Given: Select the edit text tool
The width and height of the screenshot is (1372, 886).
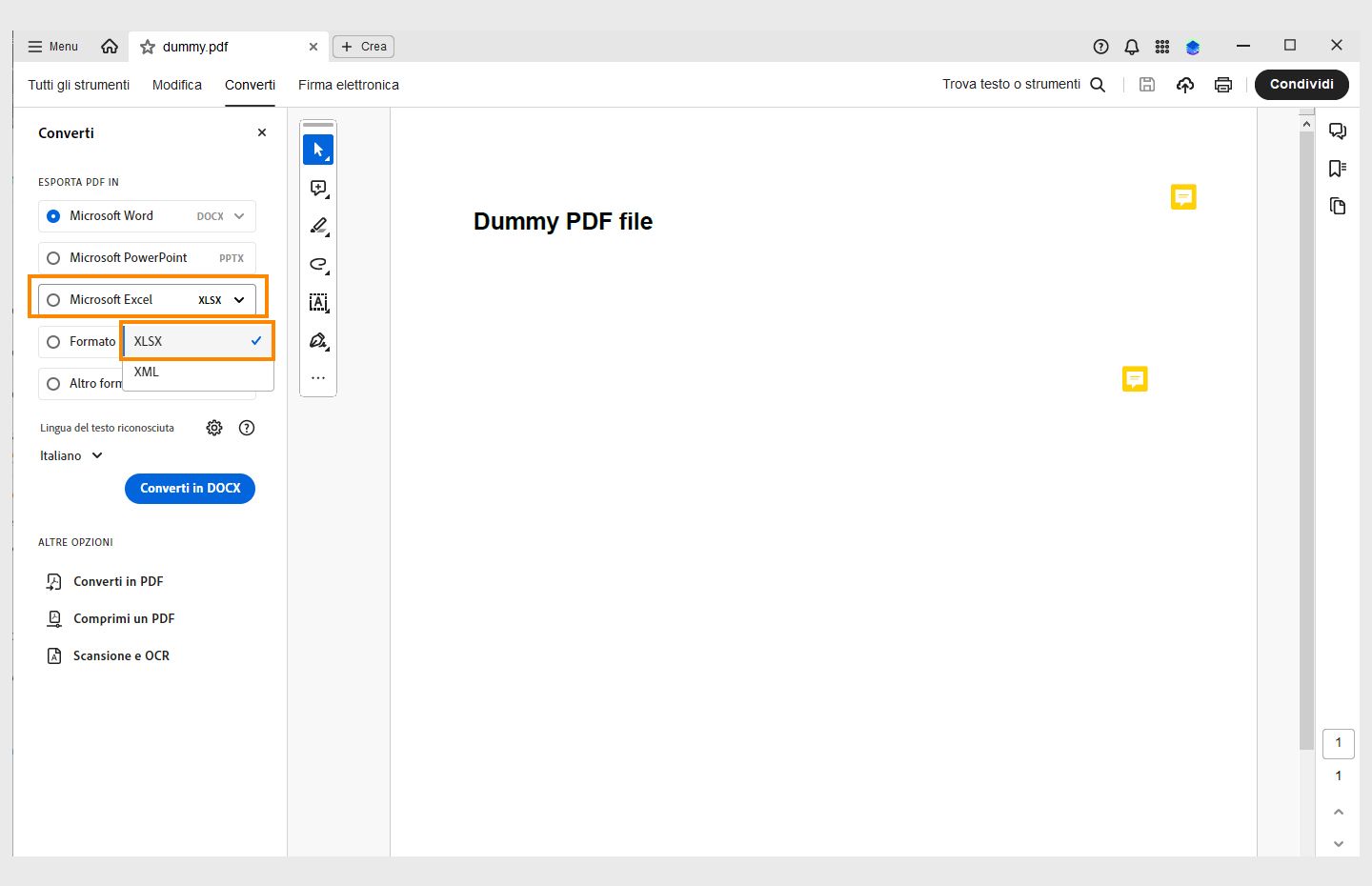Looking at the screenshot, I should [x=318, y=302].
